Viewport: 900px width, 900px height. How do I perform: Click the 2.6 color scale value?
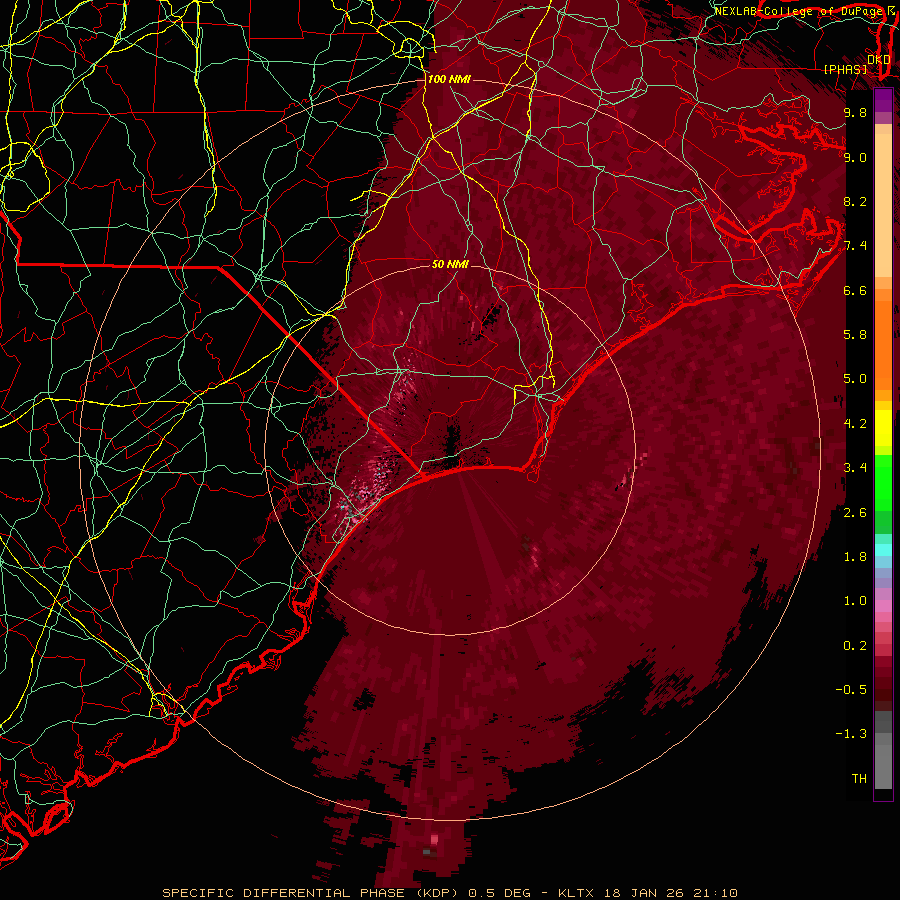pos(855,513)
